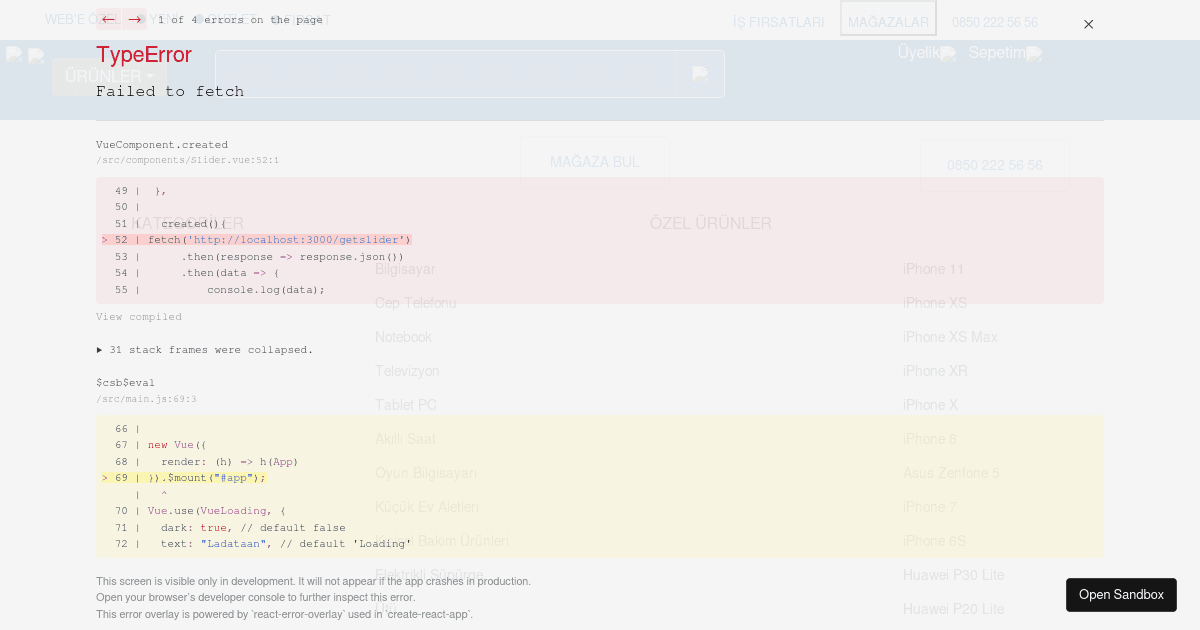Expand the 31 collapsed stack frames
Screen dimensions: 1200x630
pyautogui.click(x=205, y=350)
